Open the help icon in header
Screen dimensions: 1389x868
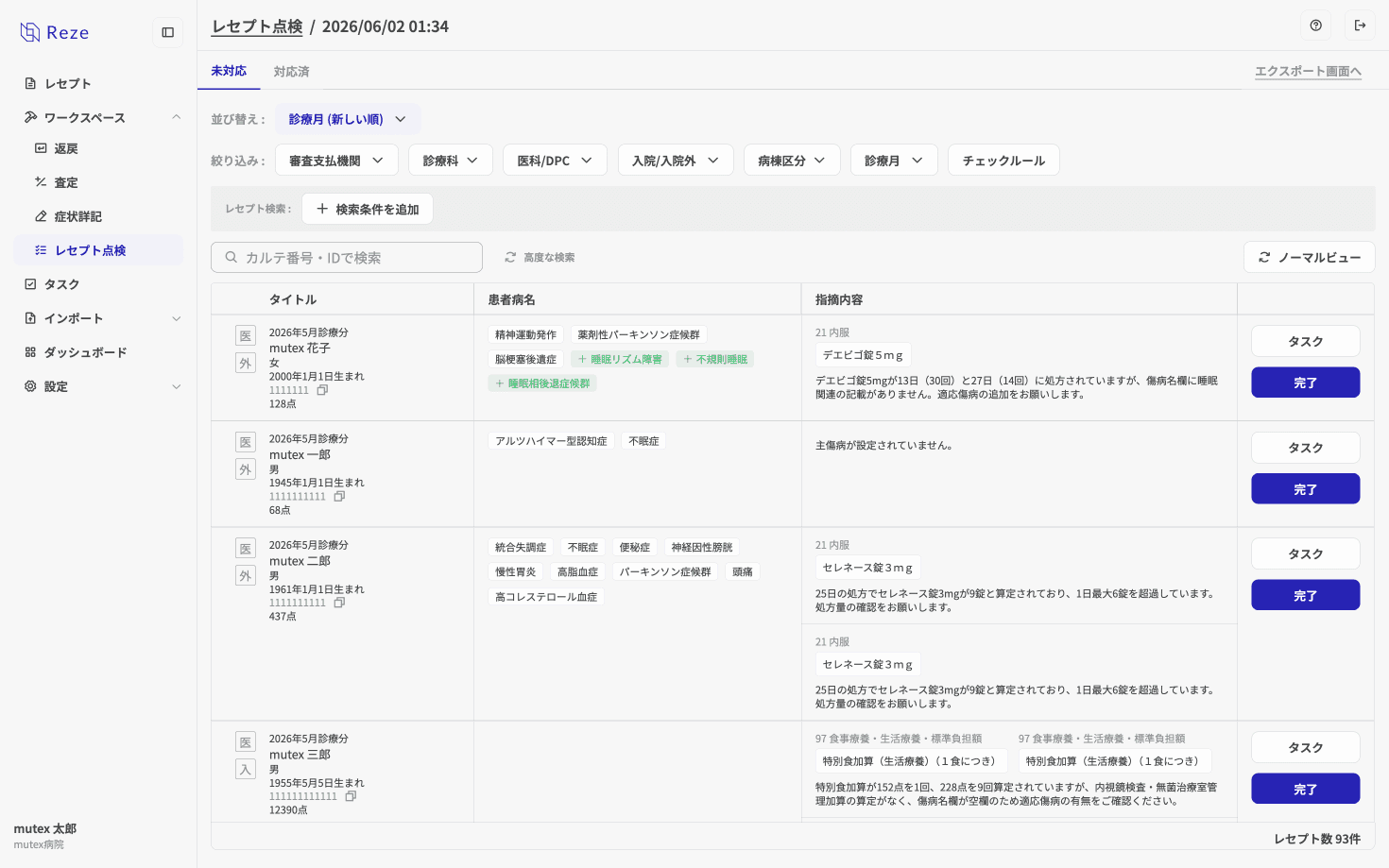click(x=1316, y=26)
